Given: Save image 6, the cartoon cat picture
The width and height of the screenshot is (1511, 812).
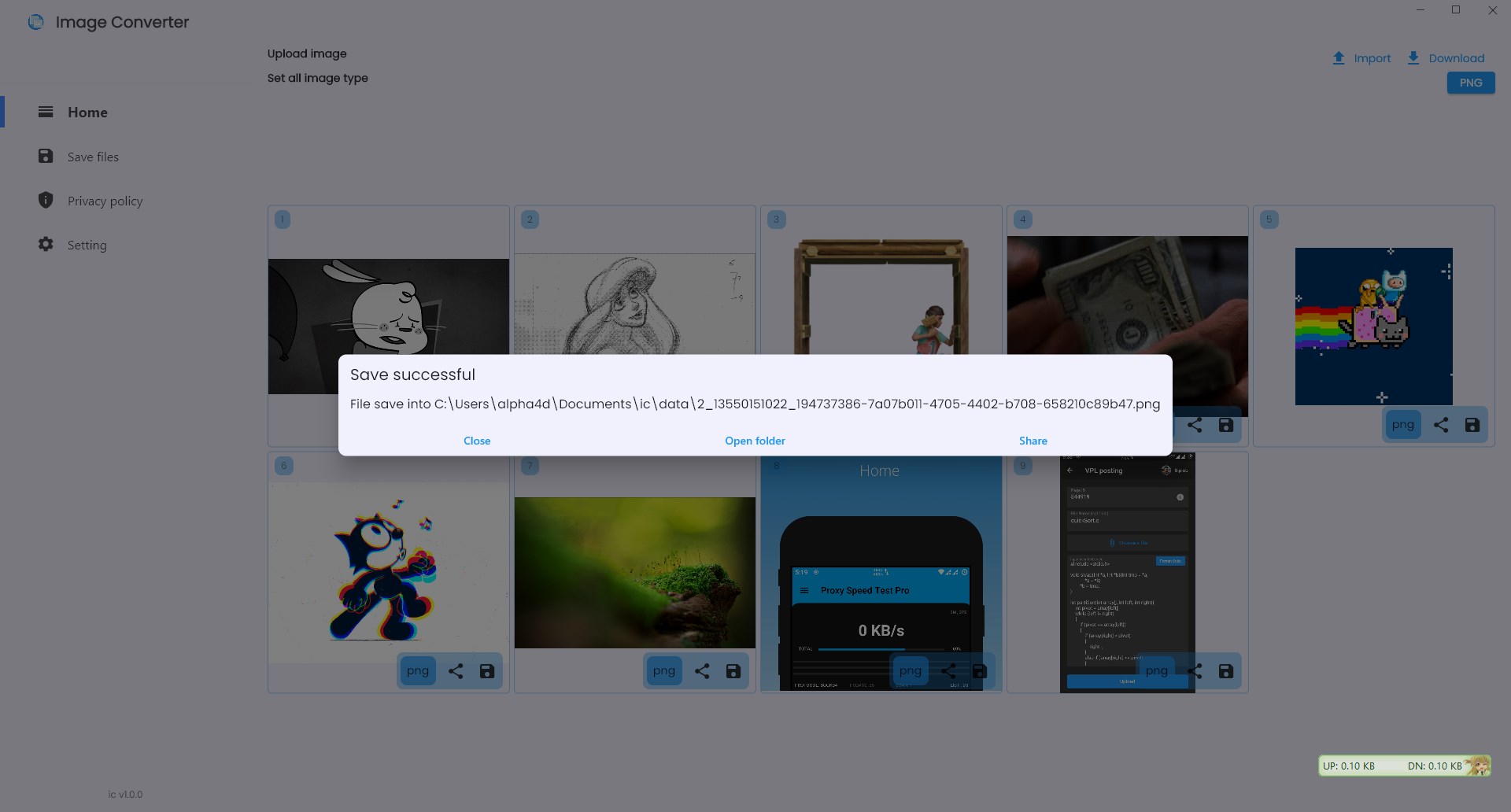Looking at the screenshot, I should (486, 671).
